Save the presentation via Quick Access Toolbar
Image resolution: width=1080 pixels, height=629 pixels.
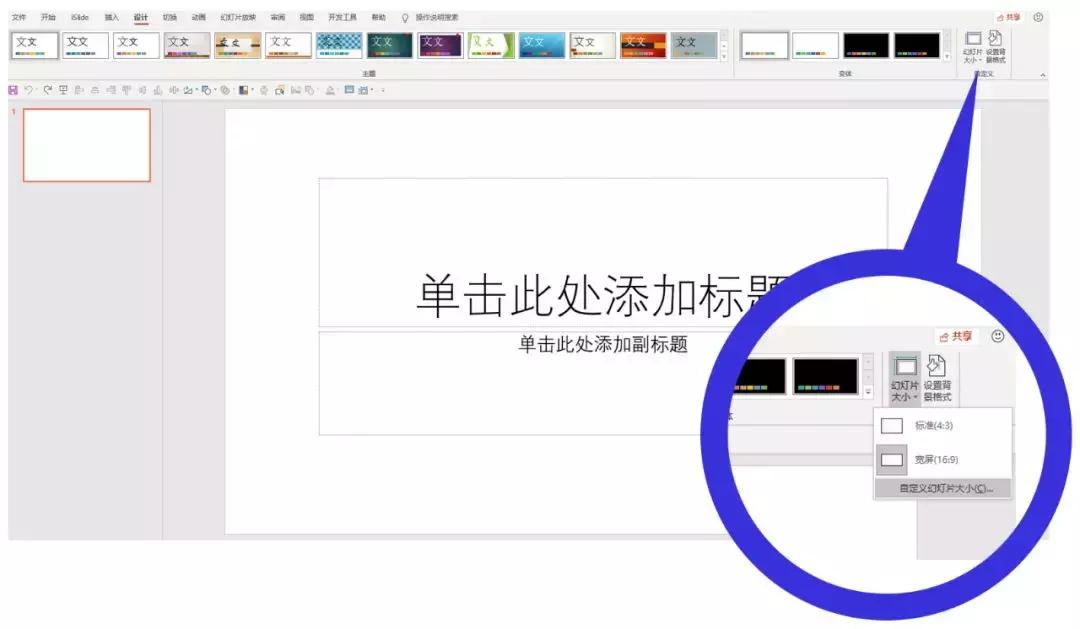(10, 89)
